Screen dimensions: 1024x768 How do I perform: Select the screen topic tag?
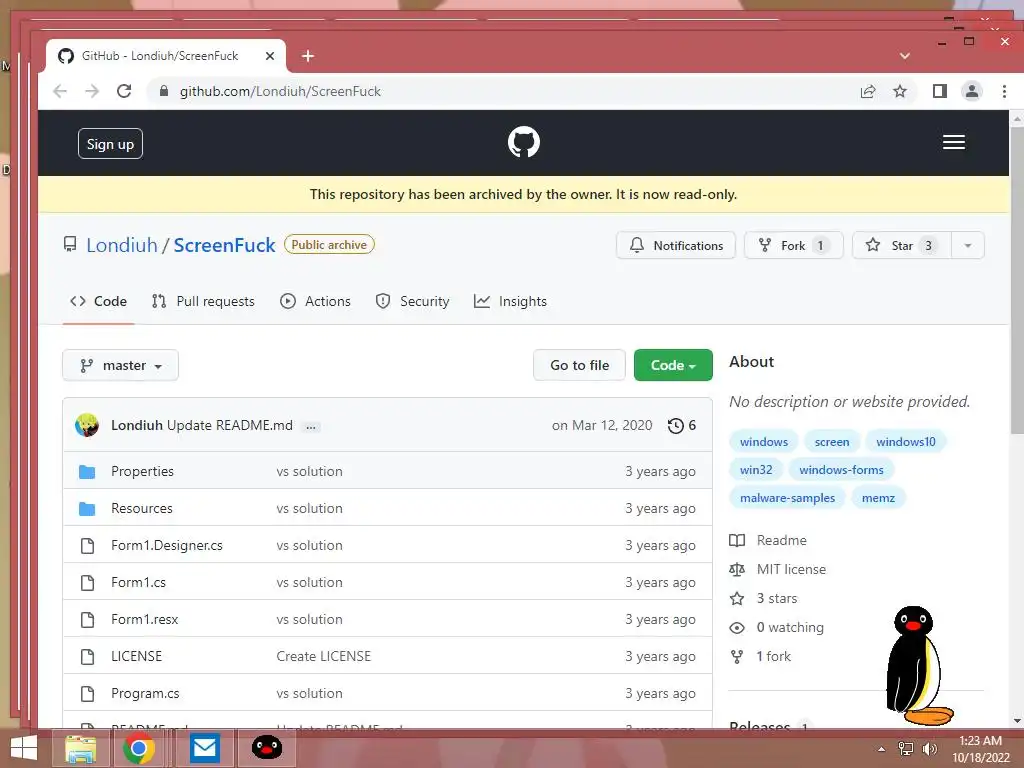pos(831,442)
